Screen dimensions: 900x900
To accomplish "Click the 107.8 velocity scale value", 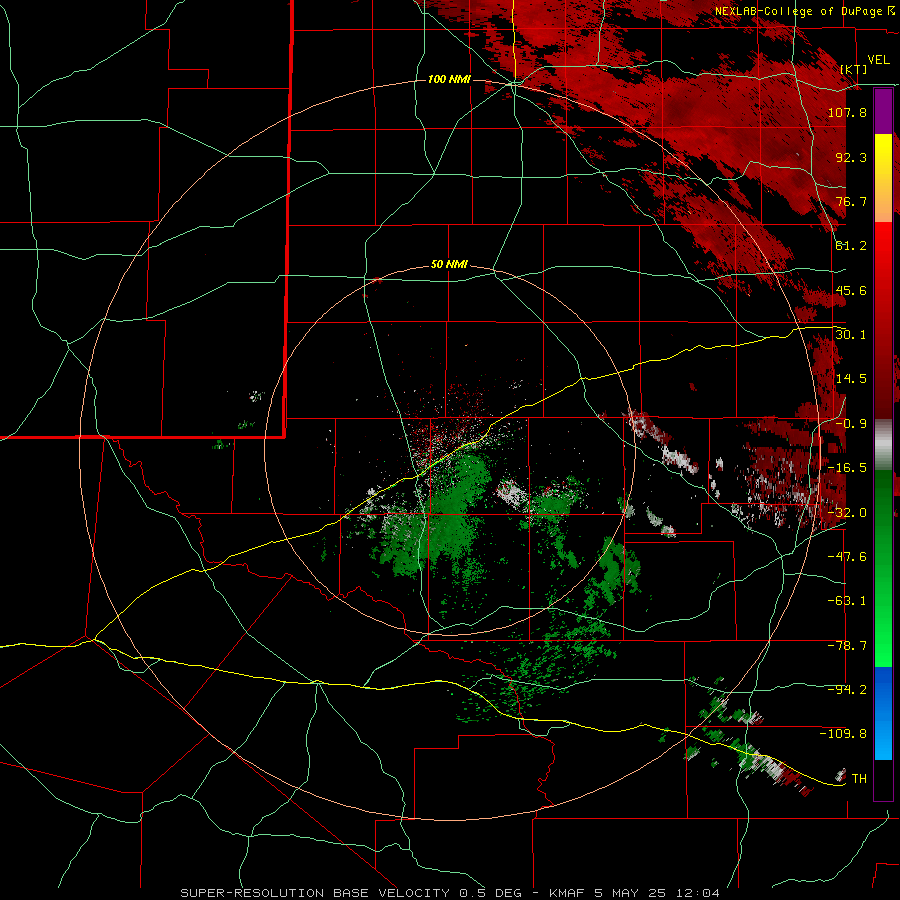I will point(847,112).
